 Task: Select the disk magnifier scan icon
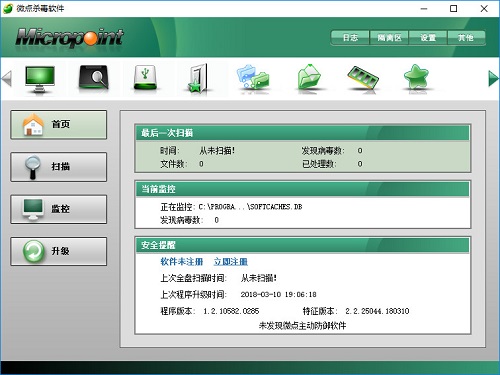(x=94, y=78)
